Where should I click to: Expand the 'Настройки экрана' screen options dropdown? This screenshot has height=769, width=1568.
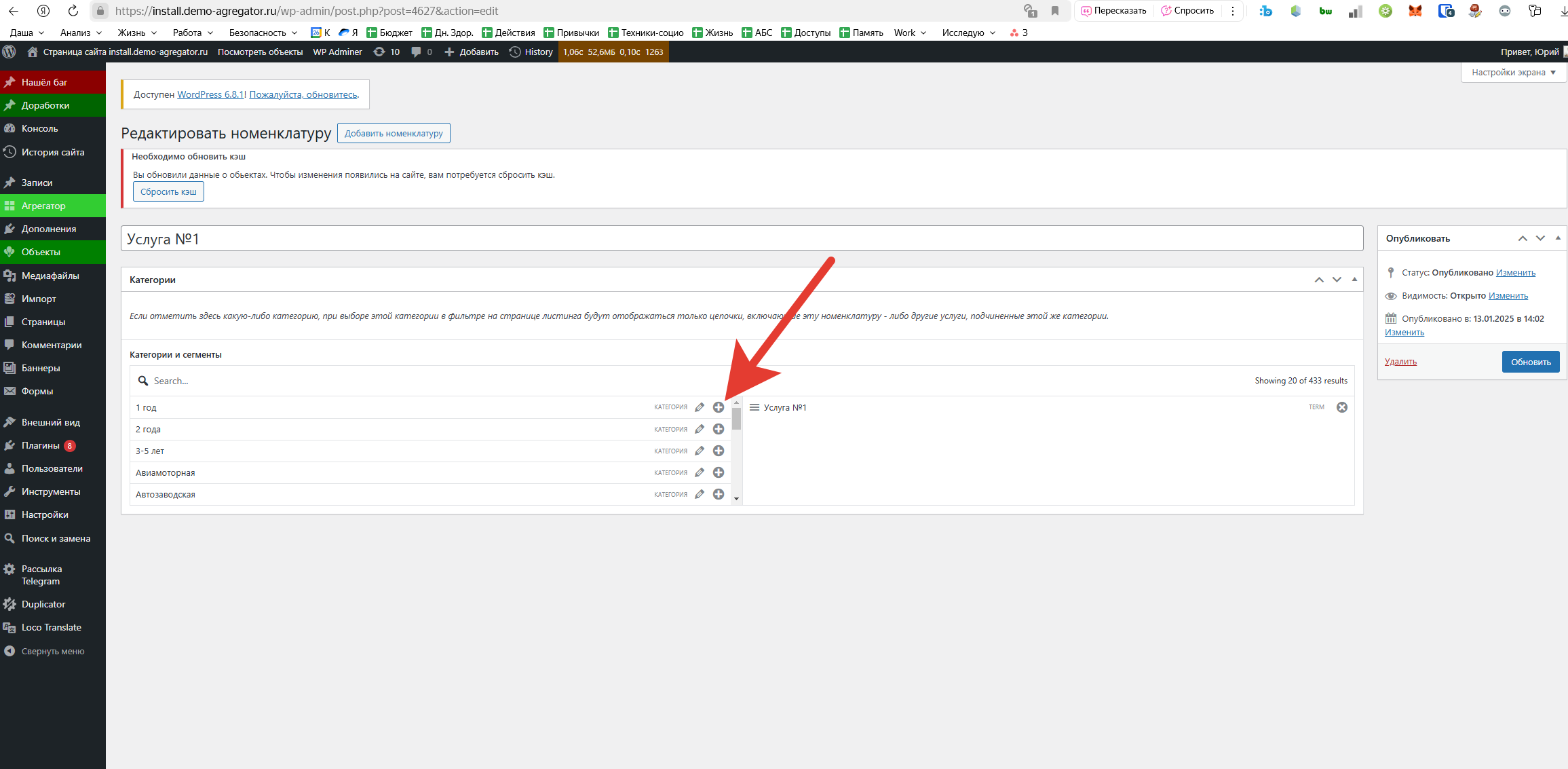coord(1513,73)
